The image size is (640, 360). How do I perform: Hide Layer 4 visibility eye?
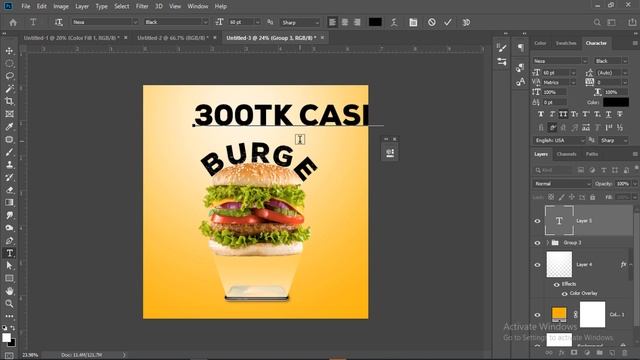tap(538, 264)
